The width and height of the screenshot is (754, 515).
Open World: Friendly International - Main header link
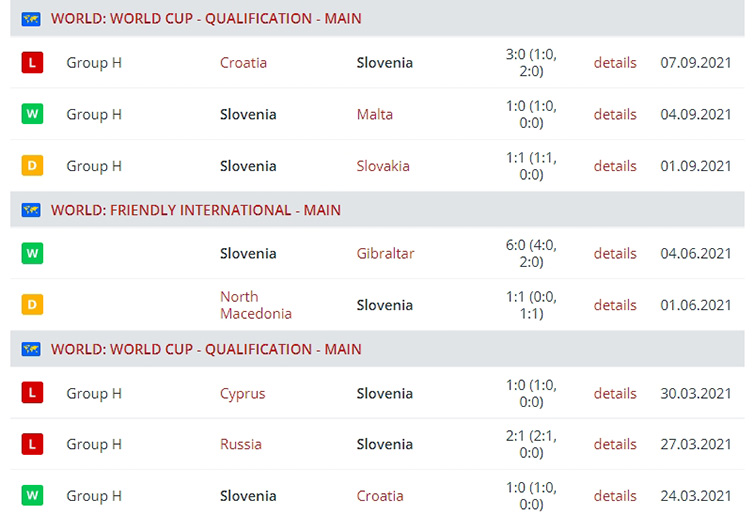(x=196, y=210)
